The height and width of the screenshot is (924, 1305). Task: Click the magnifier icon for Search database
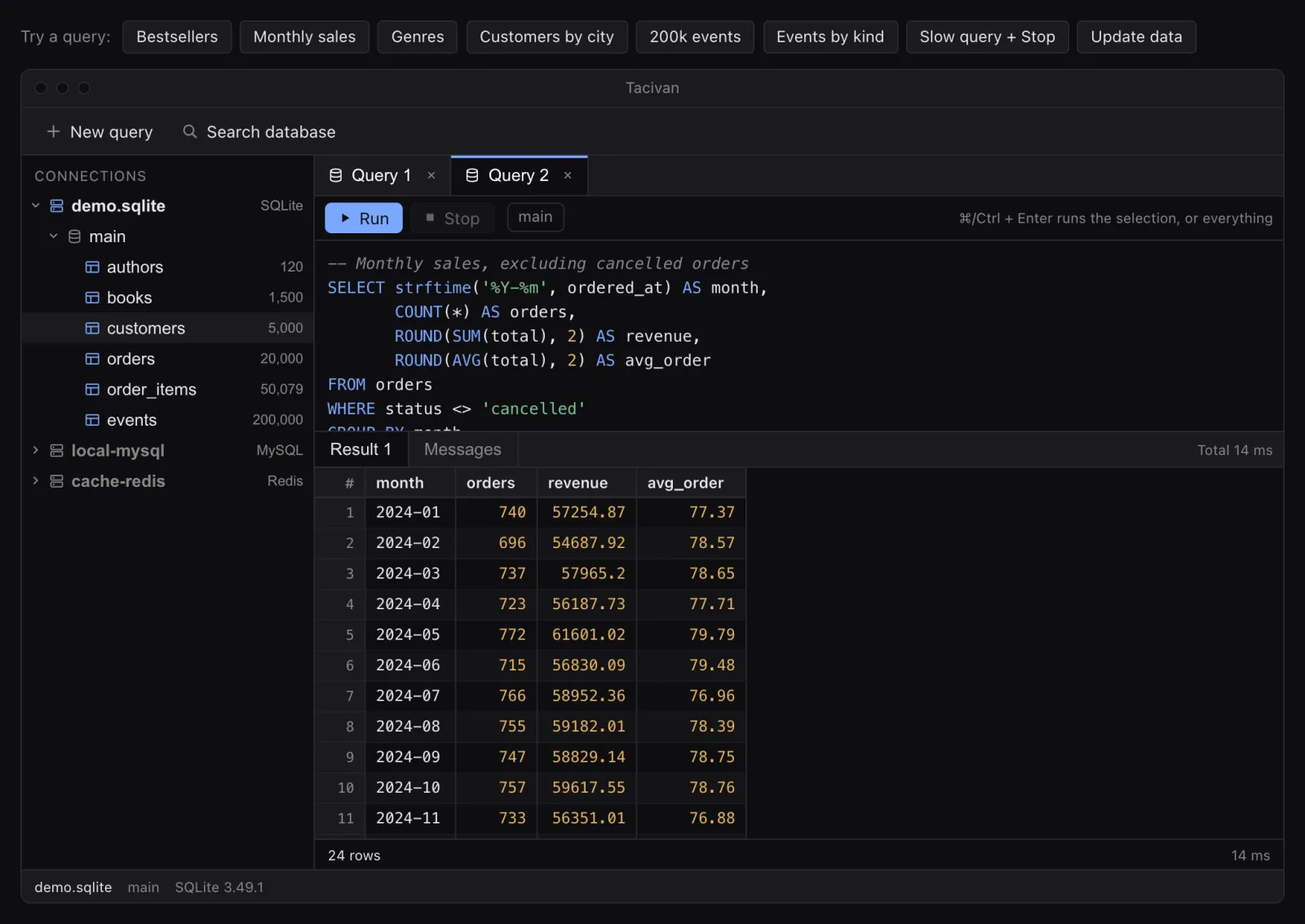click(189, 131)
